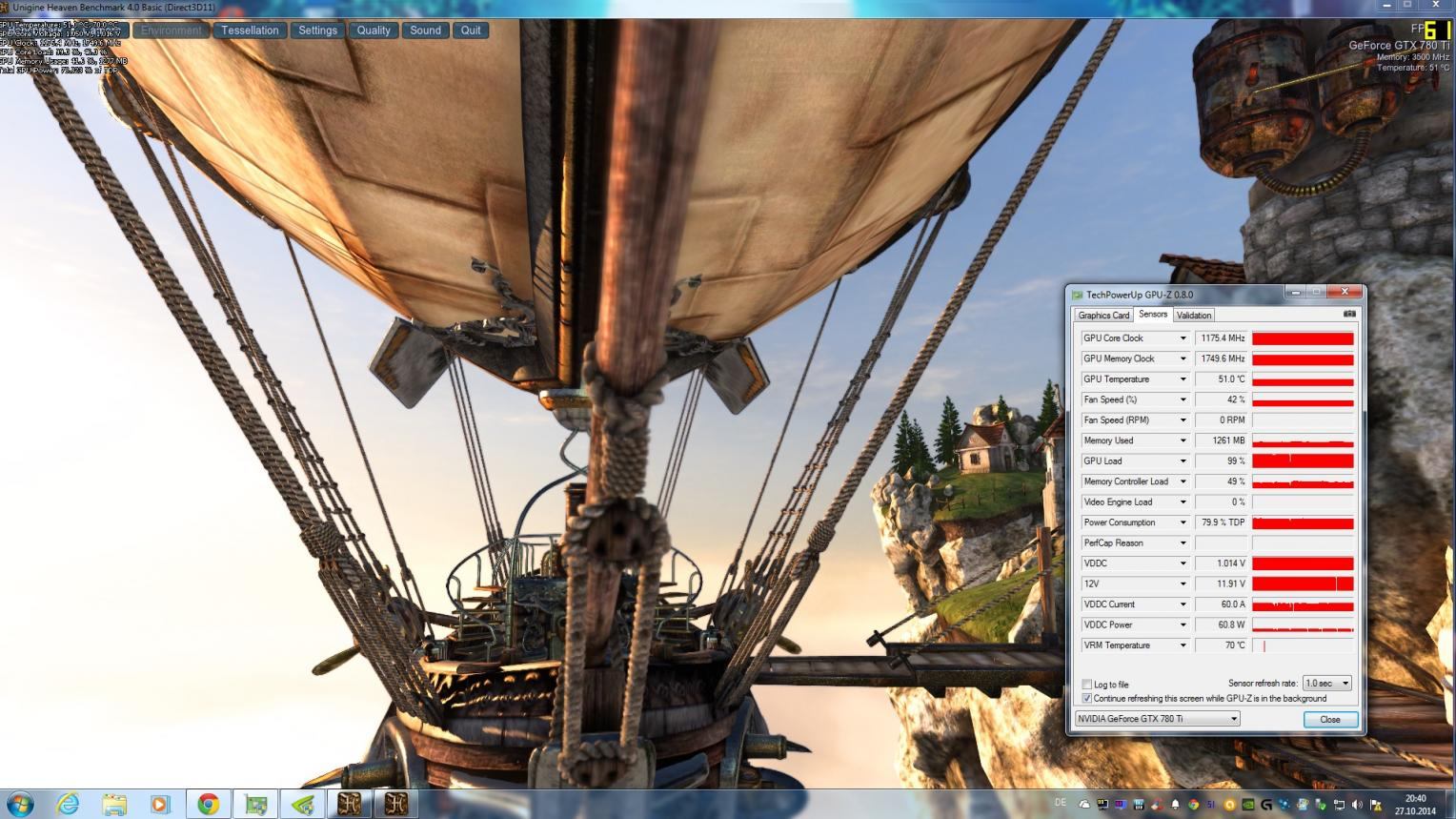
Task: Select the Sensors tab in GPU-Z
Action: [x=1153, y=314]
